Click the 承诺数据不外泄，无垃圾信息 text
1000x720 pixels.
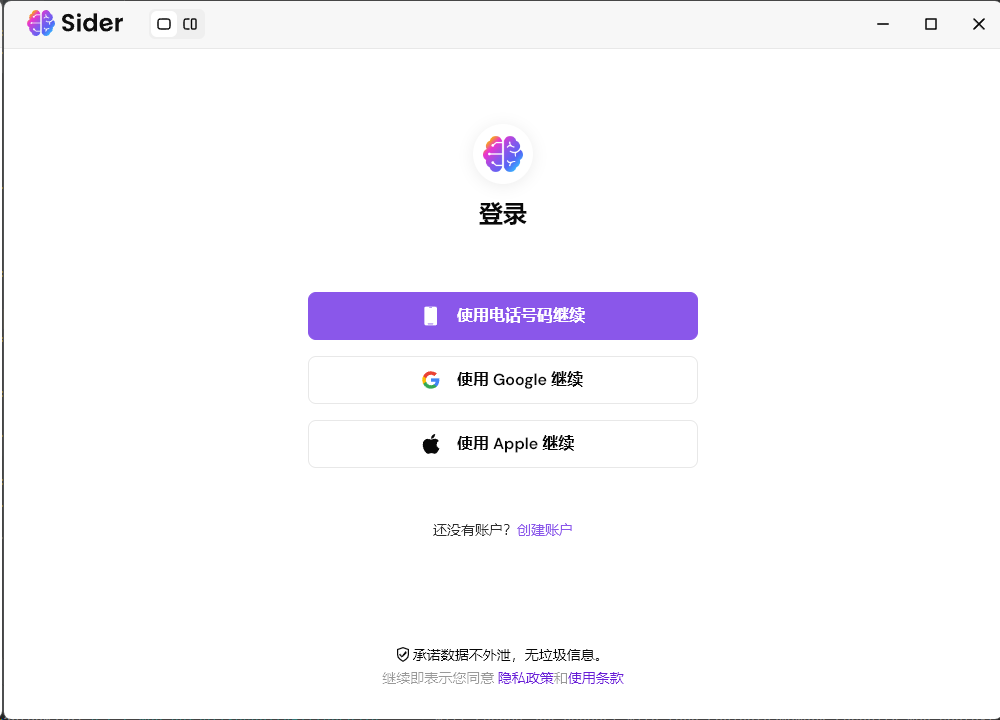pyautogui.click(x=507, y=655)
